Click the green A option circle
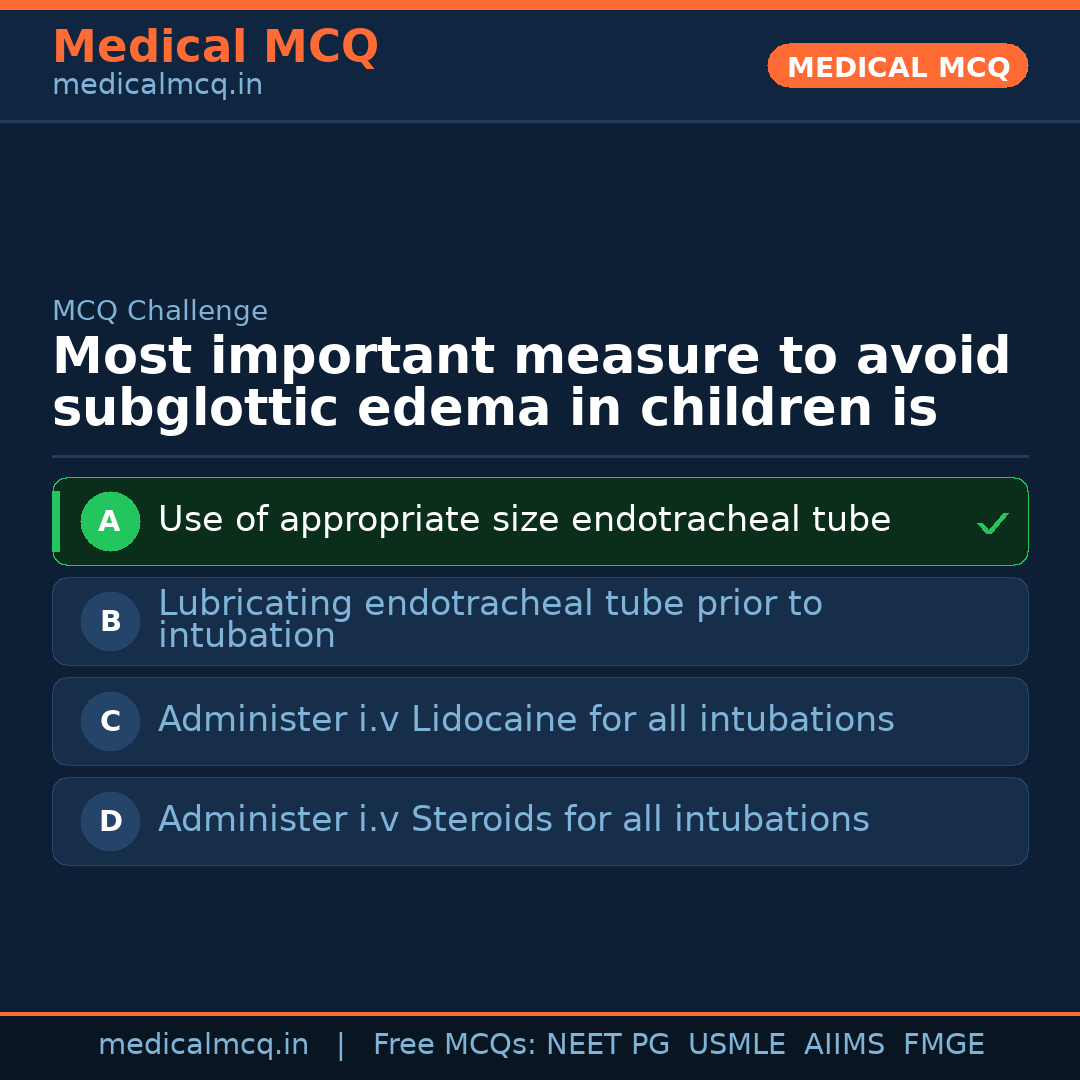The height and width of the screenshot is (1080, 1080). [x=110, y=521]
